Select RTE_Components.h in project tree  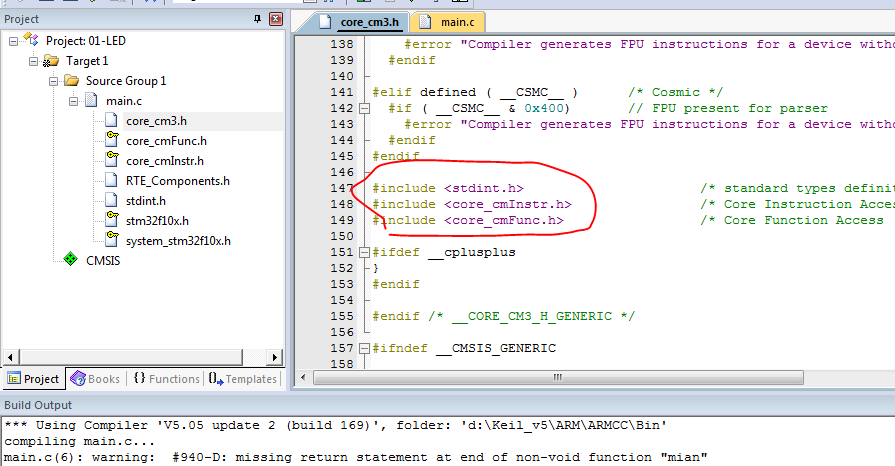coord(177,181)
